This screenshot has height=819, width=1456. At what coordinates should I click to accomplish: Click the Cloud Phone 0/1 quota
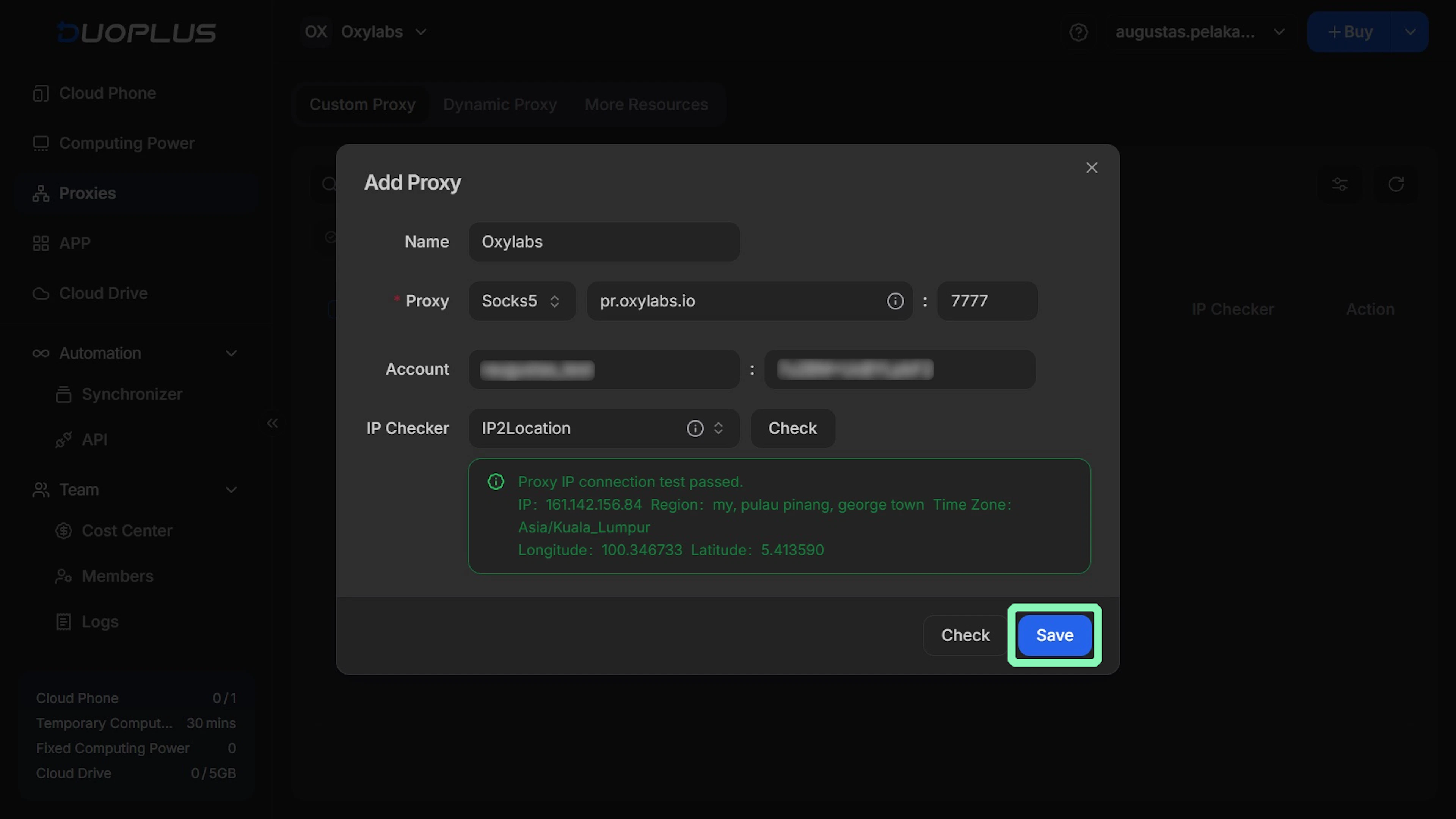click(x=136, y=698)
